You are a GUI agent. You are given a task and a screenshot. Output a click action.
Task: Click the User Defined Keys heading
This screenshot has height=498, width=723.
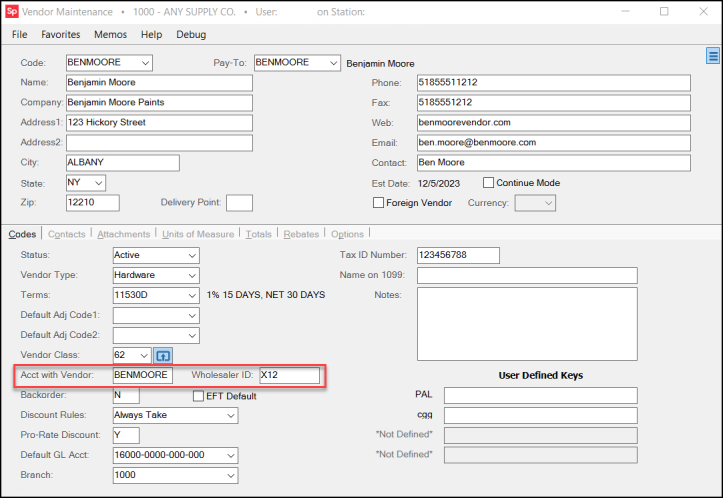(x=540, y=376)
